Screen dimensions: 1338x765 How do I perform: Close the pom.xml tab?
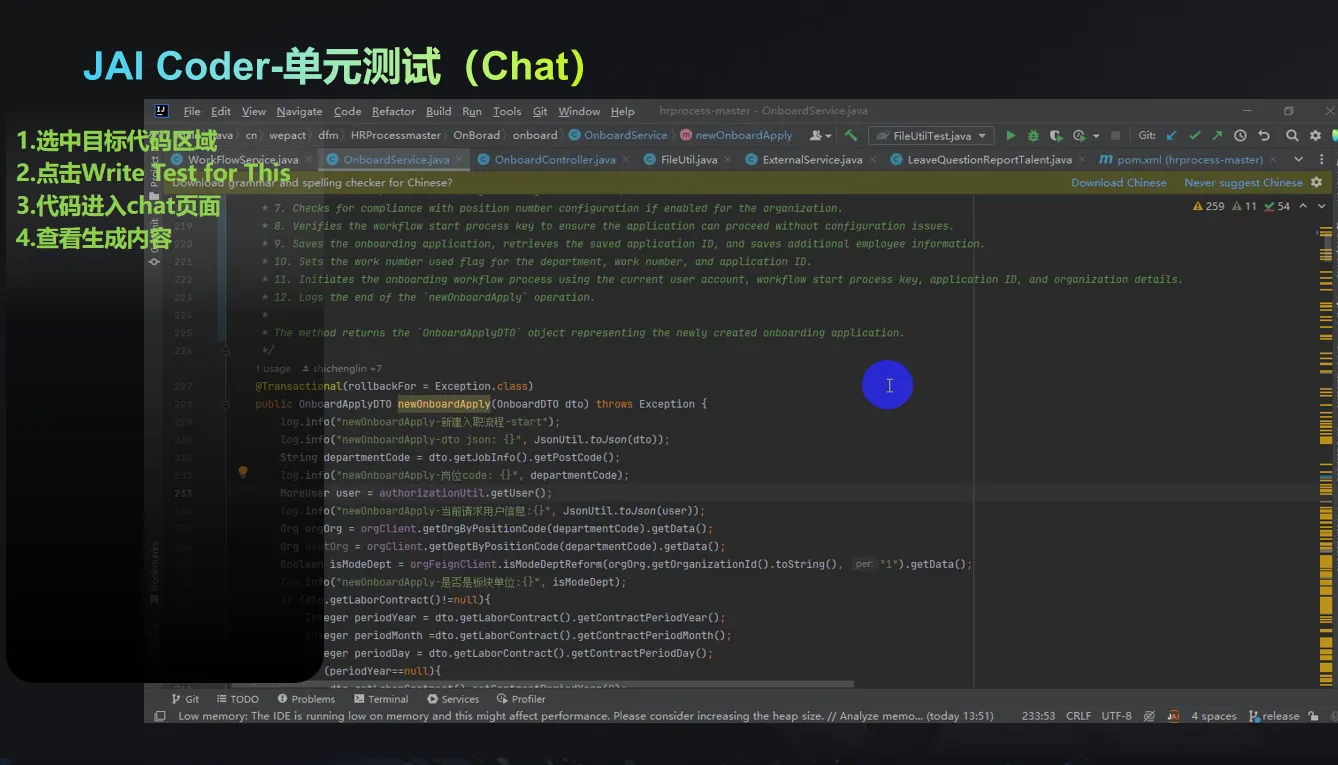(1274, 160)
